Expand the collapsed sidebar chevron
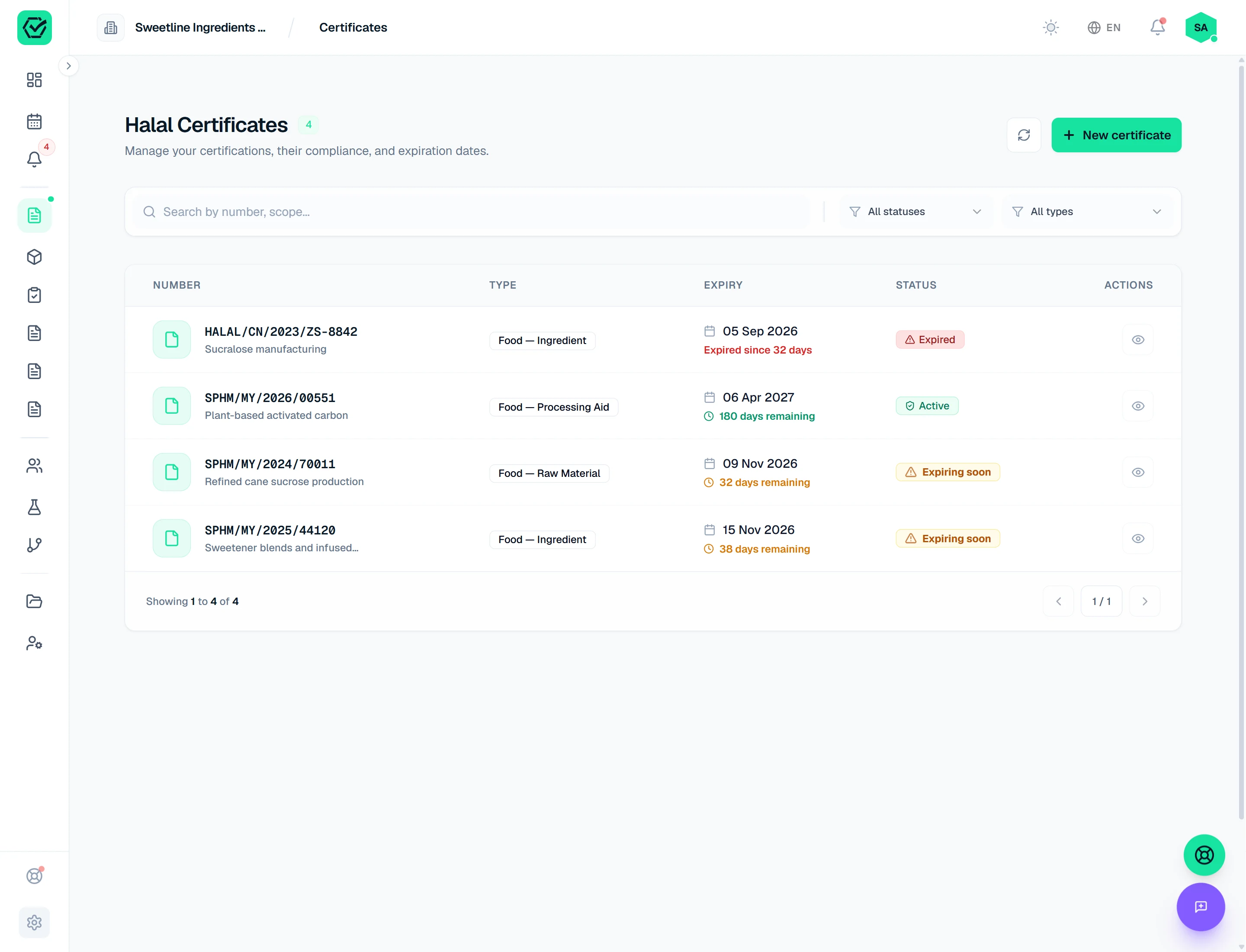Screen dimensions: 1246x952 coord(68,66)
